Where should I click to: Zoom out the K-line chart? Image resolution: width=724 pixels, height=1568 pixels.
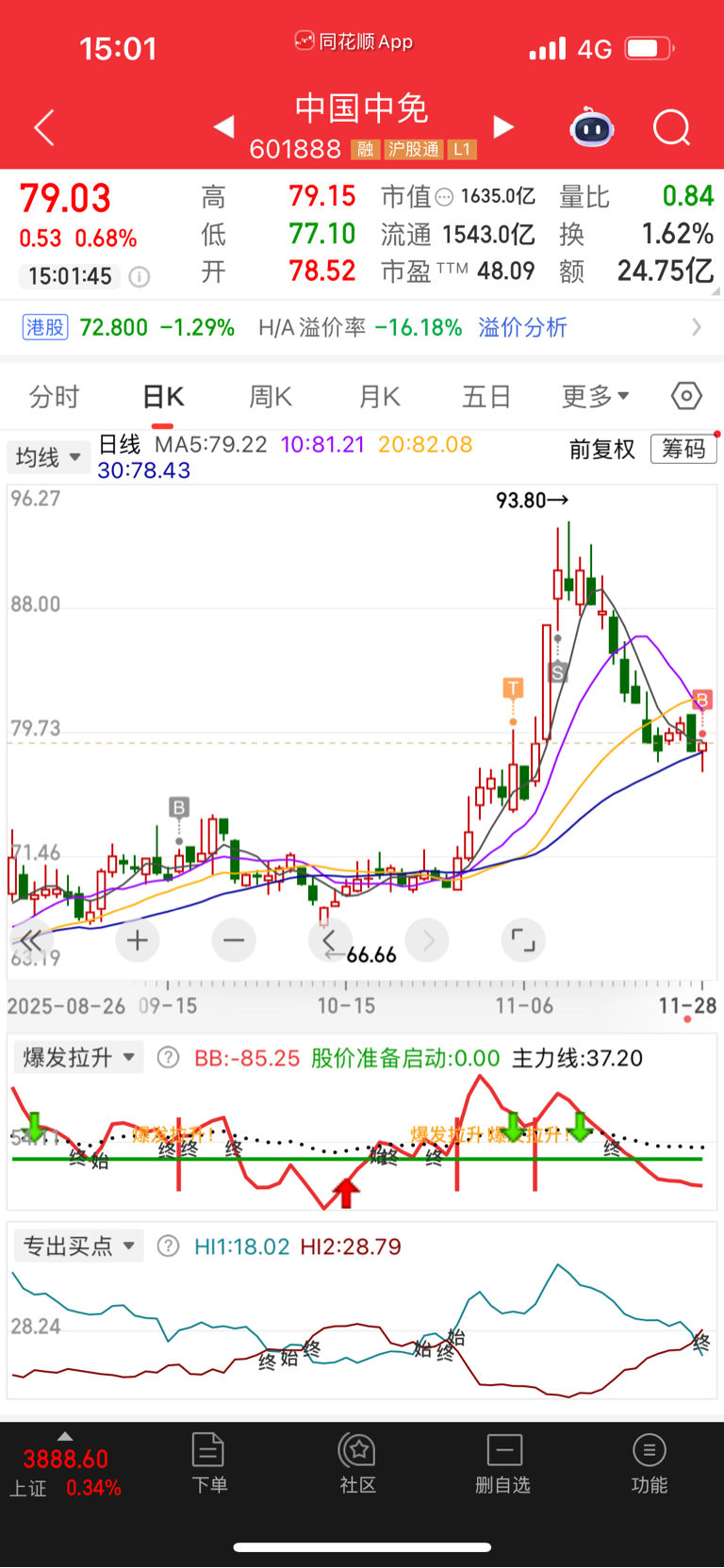pos(234,940)
